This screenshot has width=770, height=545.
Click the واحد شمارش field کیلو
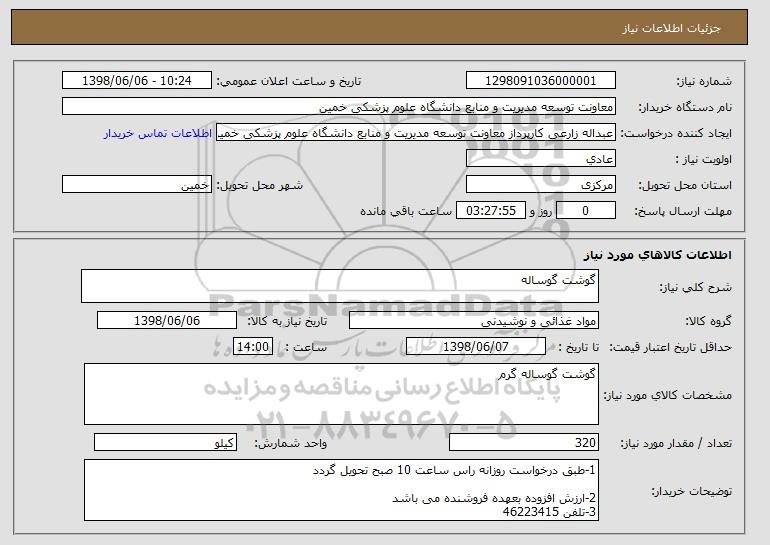pyautogui.click(x=165, y=442)
